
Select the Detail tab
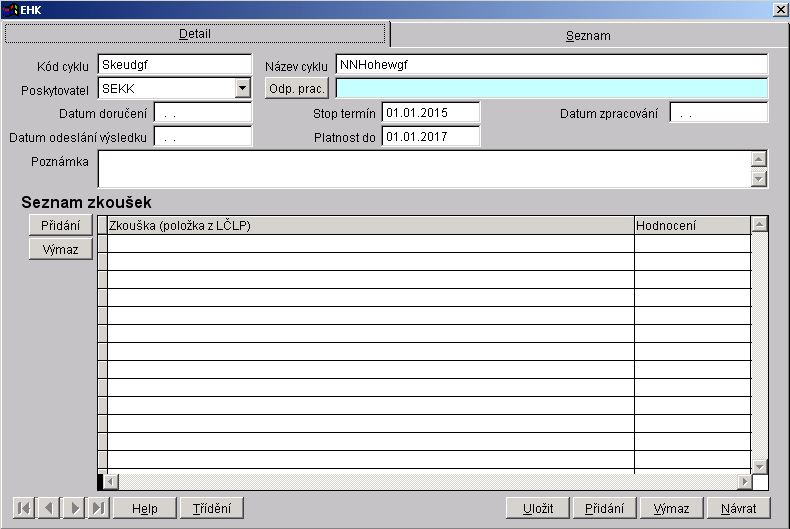pos(195,34)
